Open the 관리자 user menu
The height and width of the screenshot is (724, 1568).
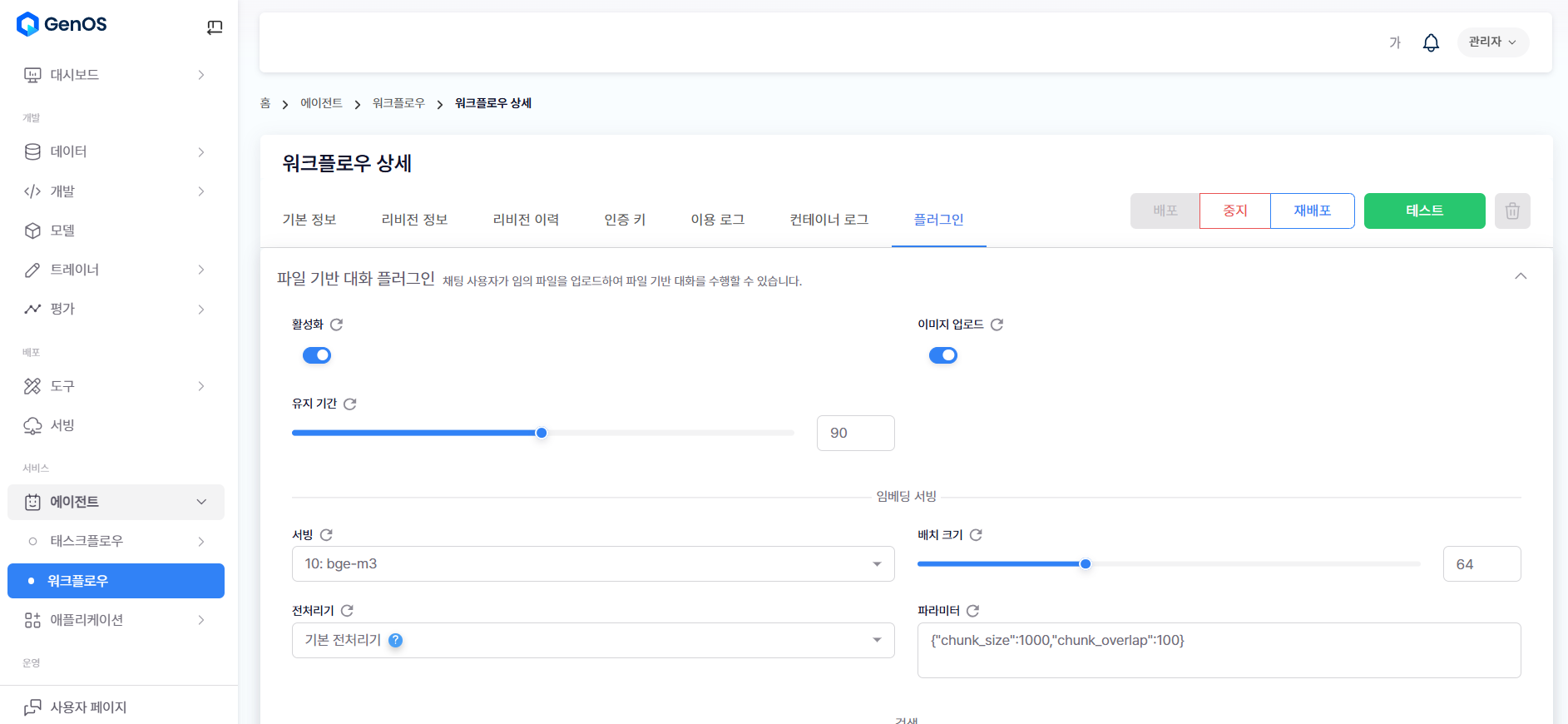coord(1492,42)
